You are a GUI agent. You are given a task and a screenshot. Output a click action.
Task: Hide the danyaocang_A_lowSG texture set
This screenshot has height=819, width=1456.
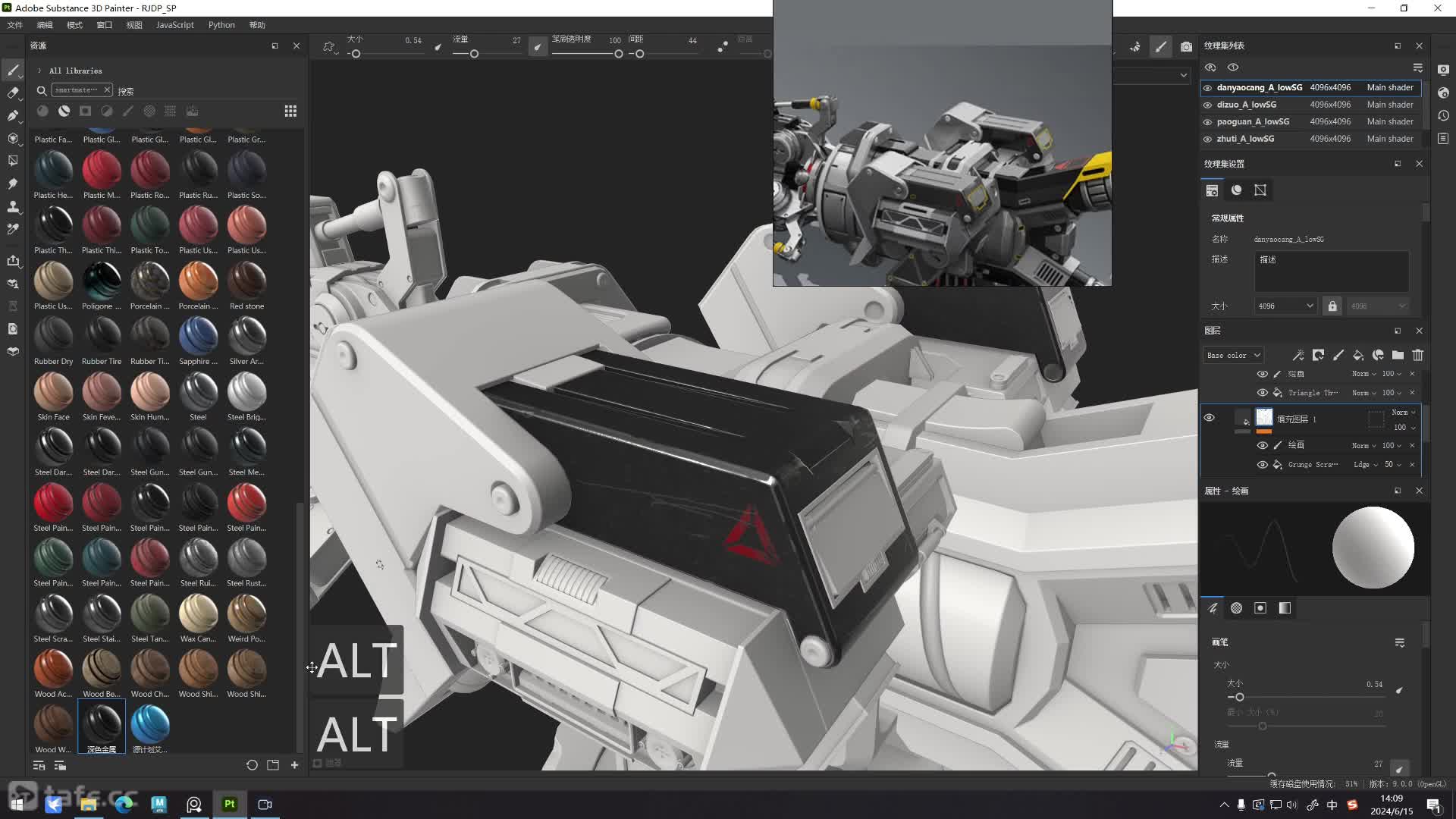click(1208, 88)
